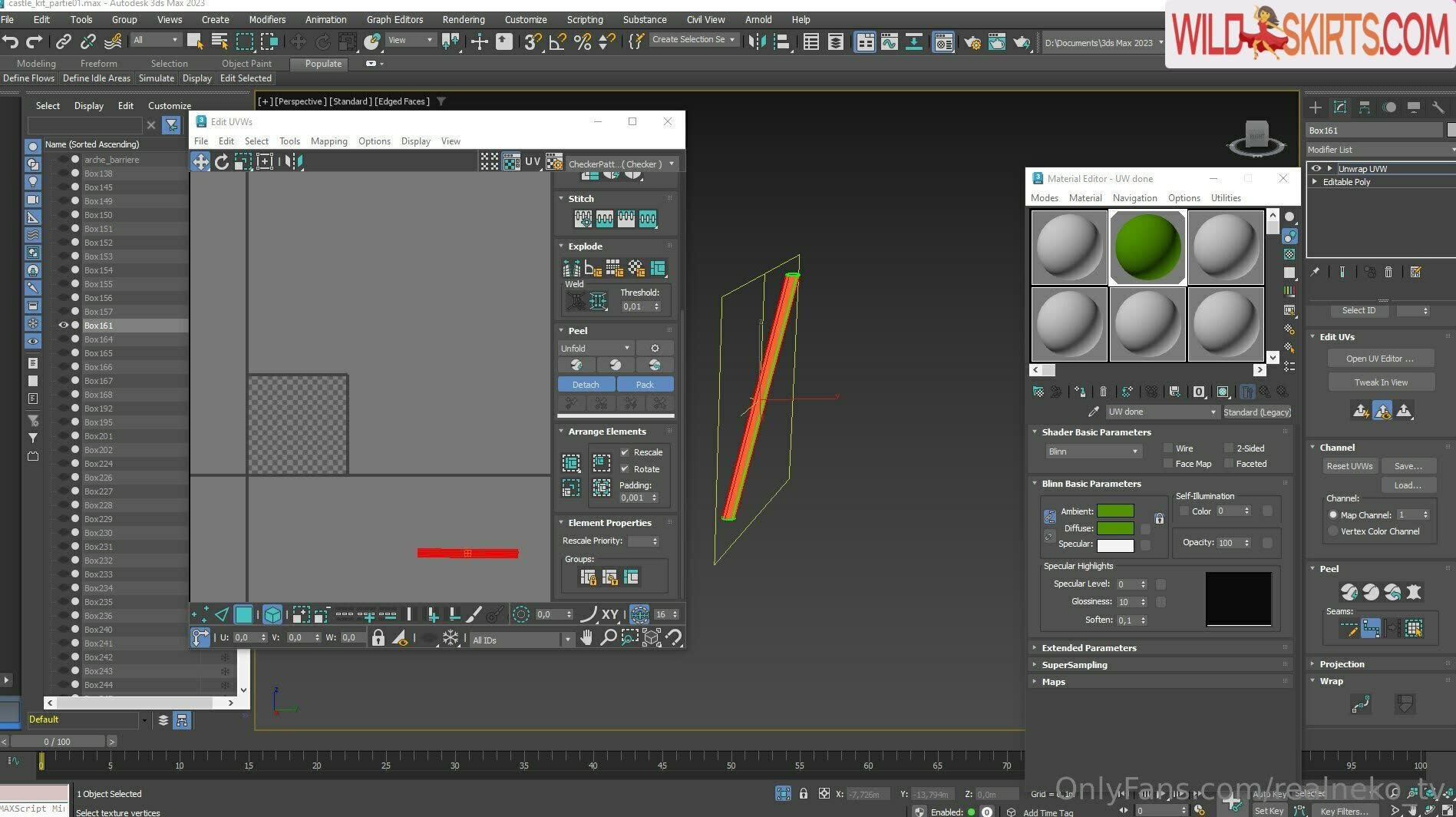Open the Utilities wrench tab in command panel

tap(1438, 107)
